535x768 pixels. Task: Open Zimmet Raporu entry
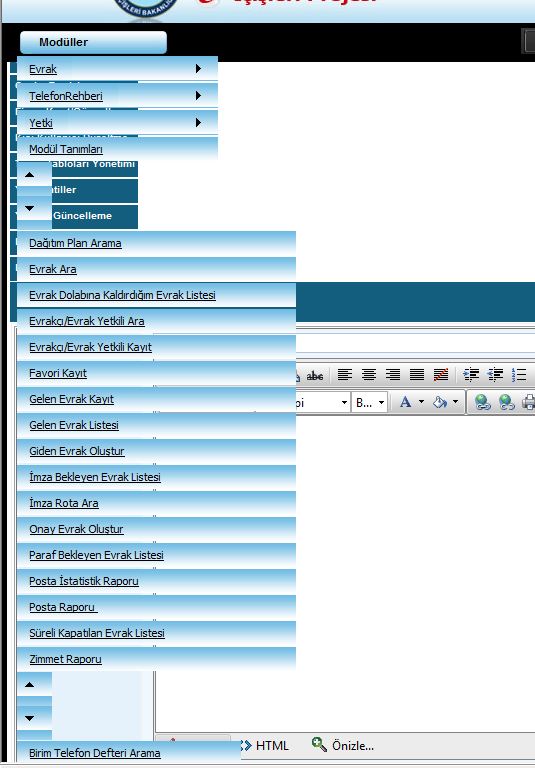point(156,659)
